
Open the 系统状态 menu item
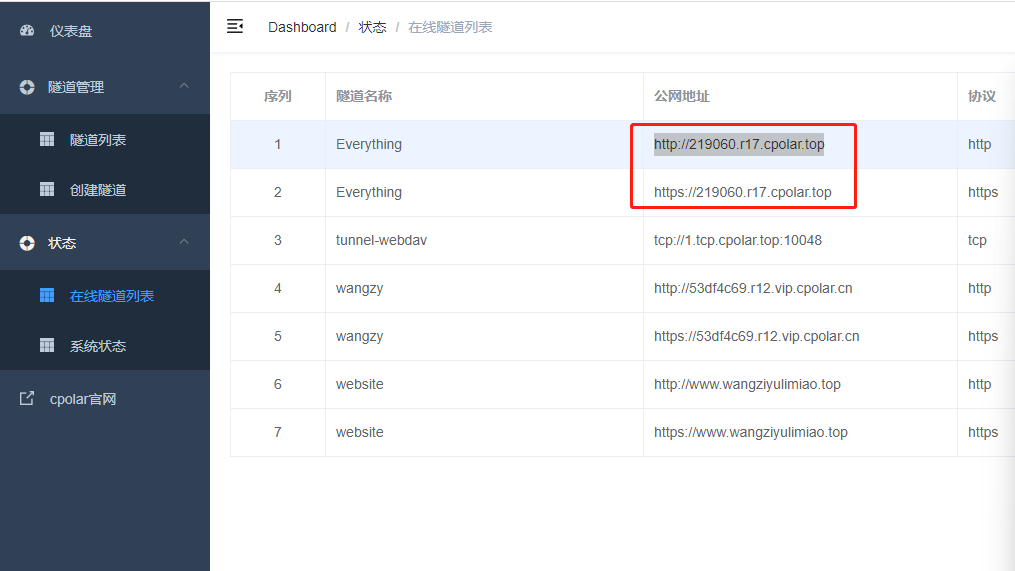tap(105, 346)
